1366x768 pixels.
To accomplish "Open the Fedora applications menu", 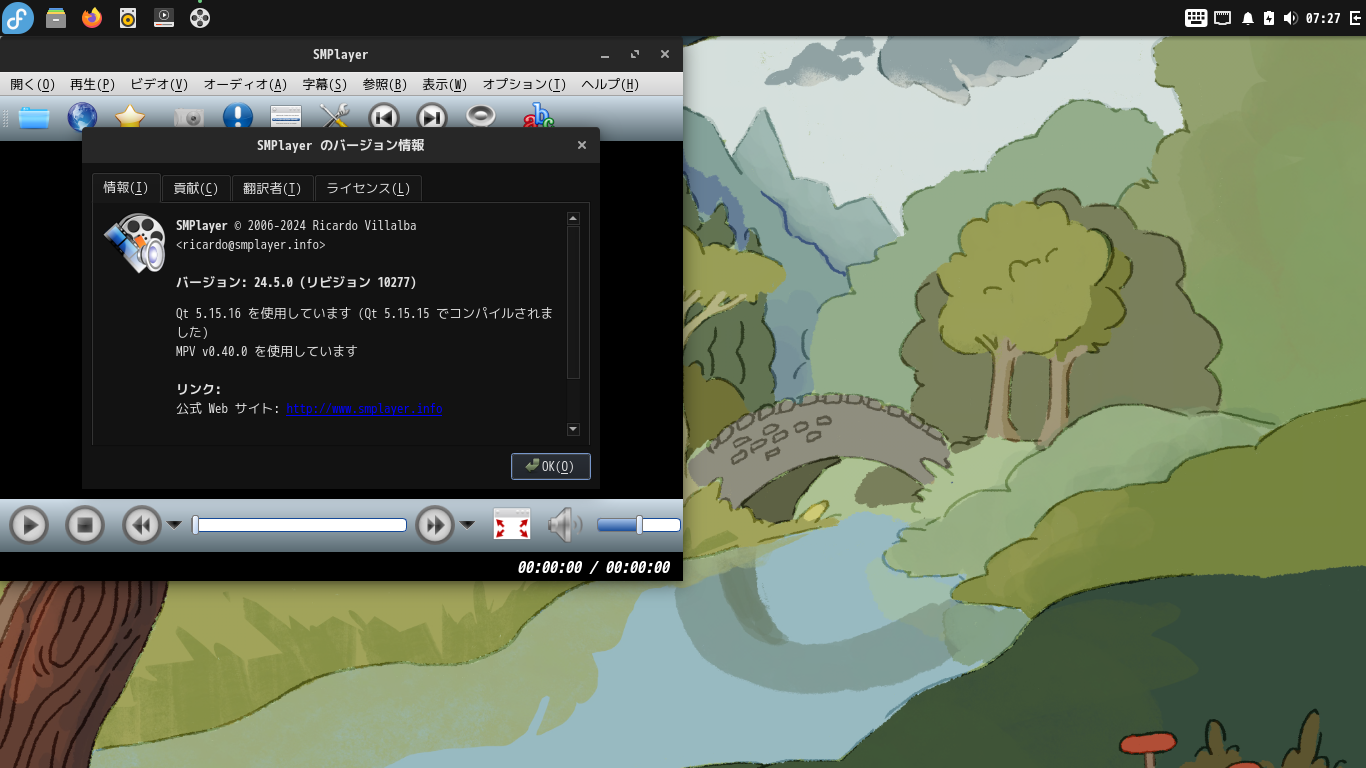I will coord(18,18).
